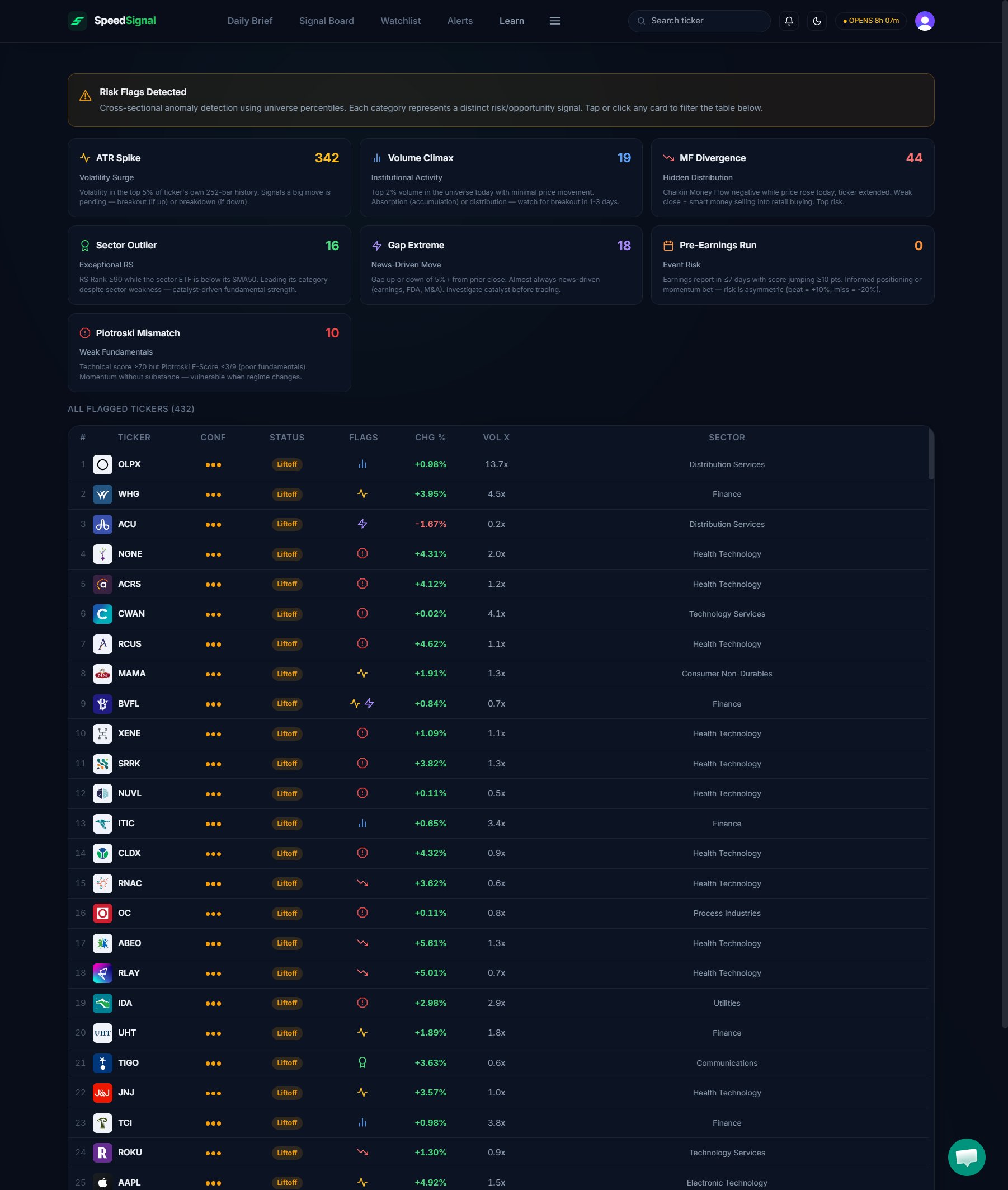The width and height of the screenshot is (1008, 1190).
Task: Click the warning triangle in Risk Flags banner
Action: pyautogui.click(x=85, y=96)
